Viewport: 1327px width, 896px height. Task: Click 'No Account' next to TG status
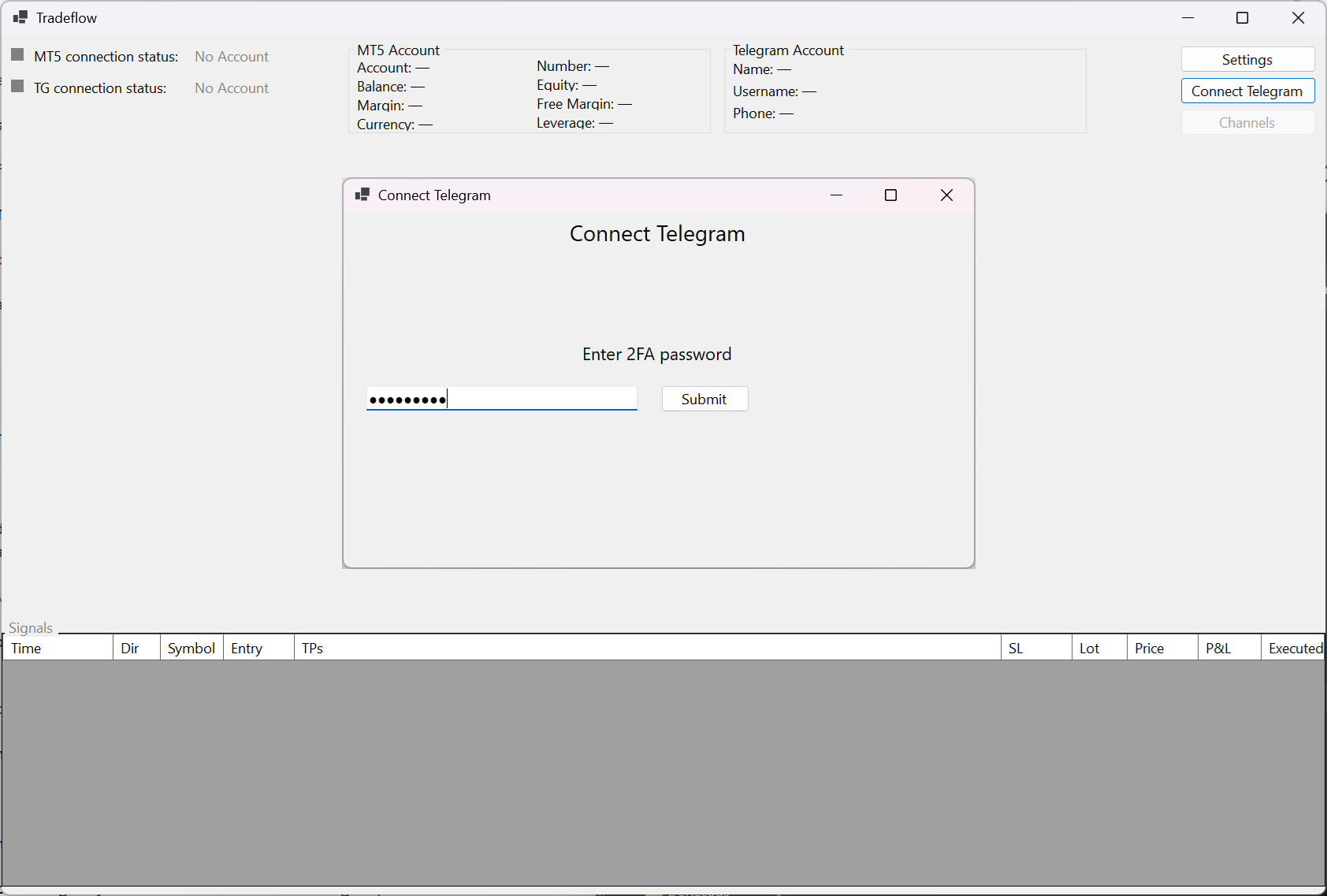point(232,88)
